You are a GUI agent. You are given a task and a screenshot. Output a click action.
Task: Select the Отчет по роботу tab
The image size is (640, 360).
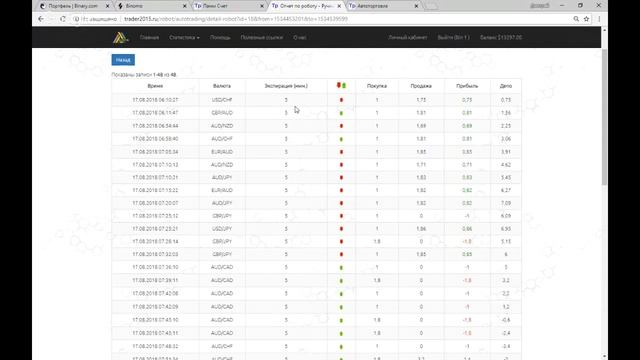[x=304, y=6]
